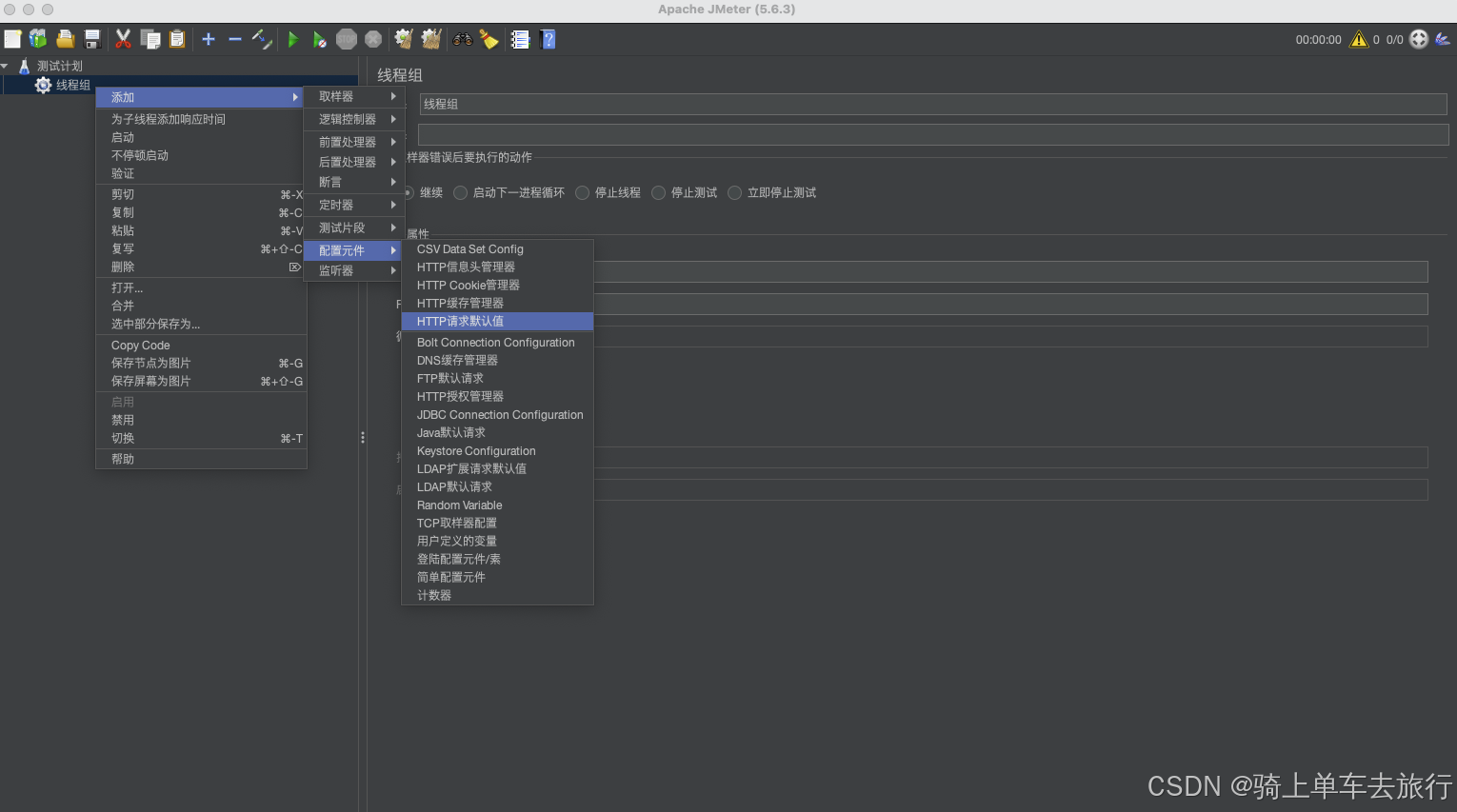Viewport: 1457px width, 812px height.
Task: Click the empty comments field below name
Action: coord(932,134)
